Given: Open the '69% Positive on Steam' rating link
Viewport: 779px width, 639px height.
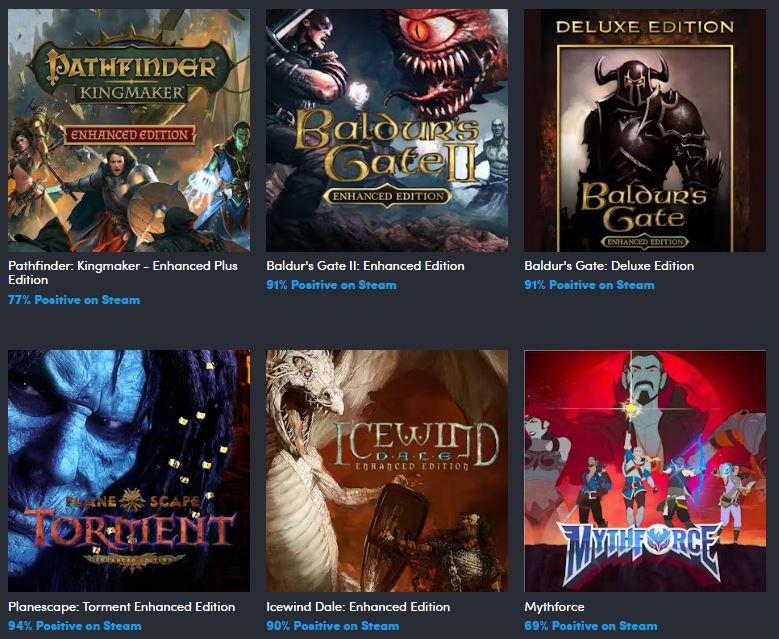Looking at the screenshot, I should [x=591, y=626].
